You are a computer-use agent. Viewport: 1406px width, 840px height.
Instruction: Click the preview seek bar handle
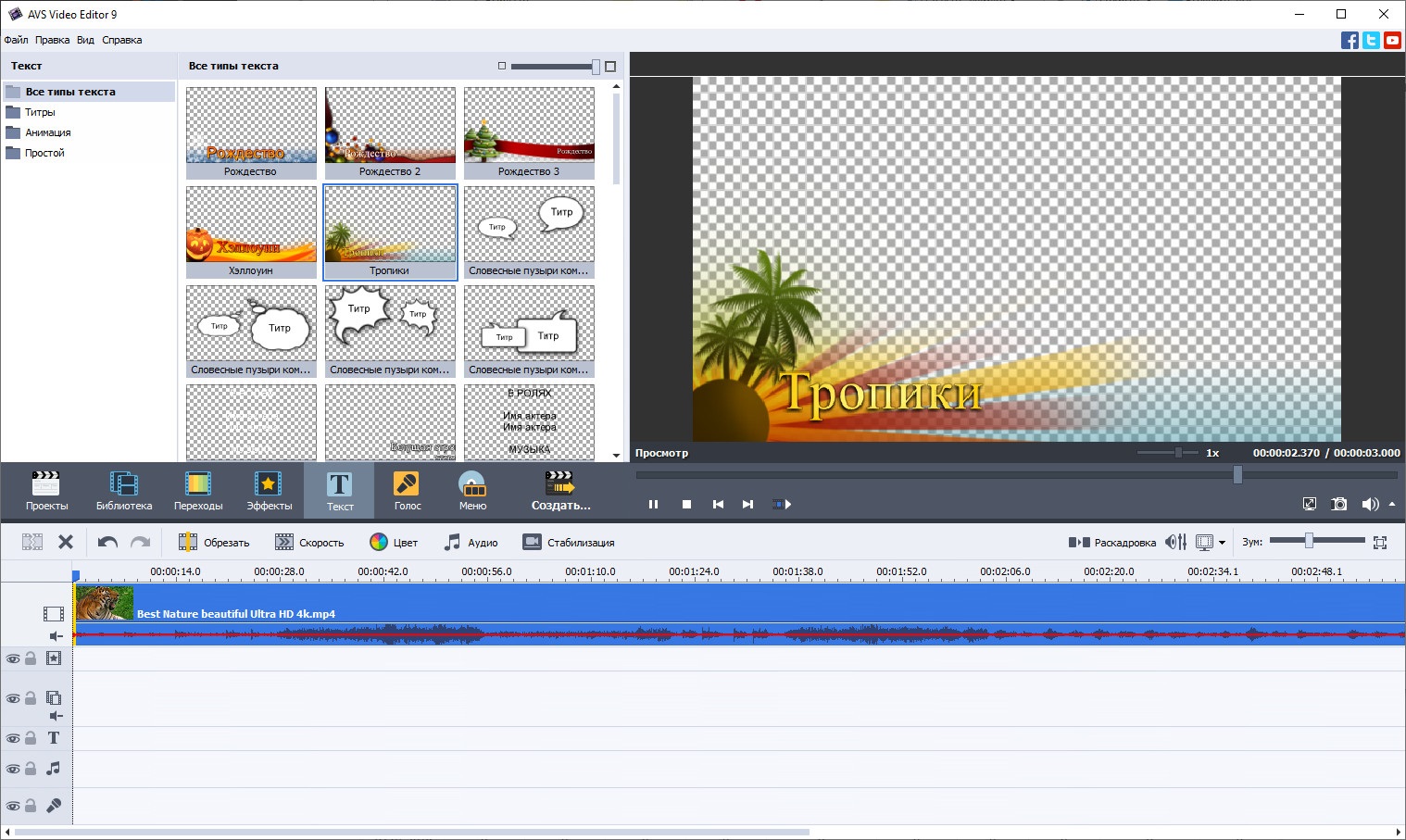click(x=1237, y=474)
